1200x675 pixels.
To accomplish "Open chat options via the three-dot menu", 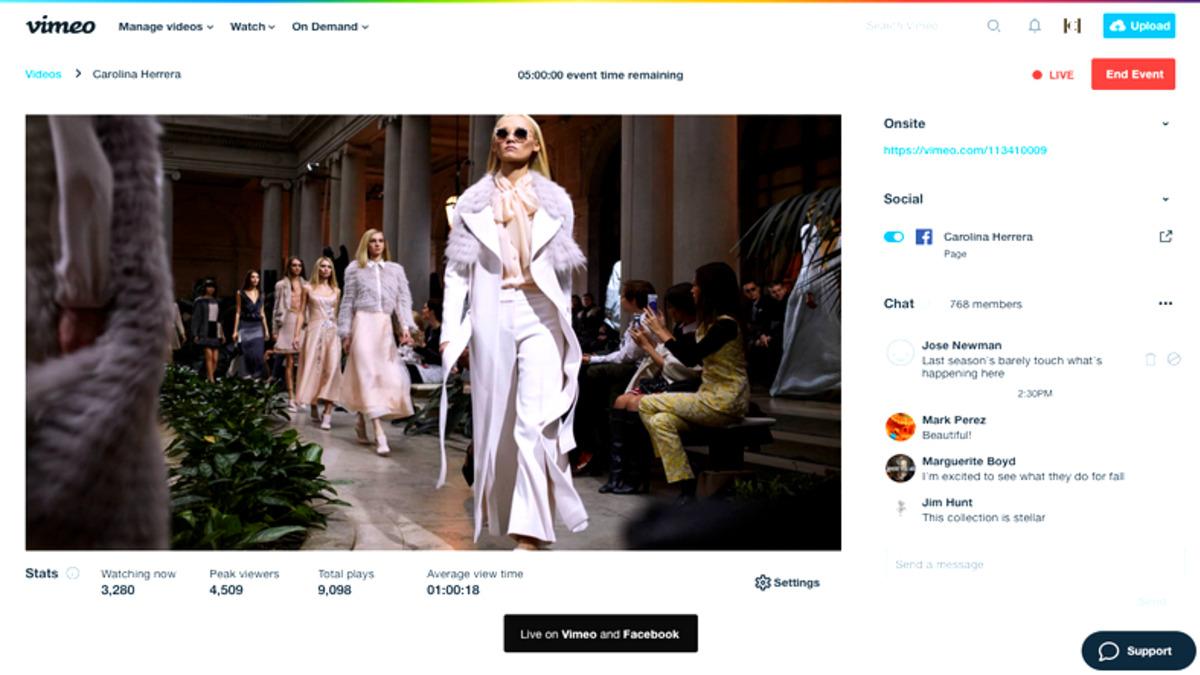I will click(1163, 303).
